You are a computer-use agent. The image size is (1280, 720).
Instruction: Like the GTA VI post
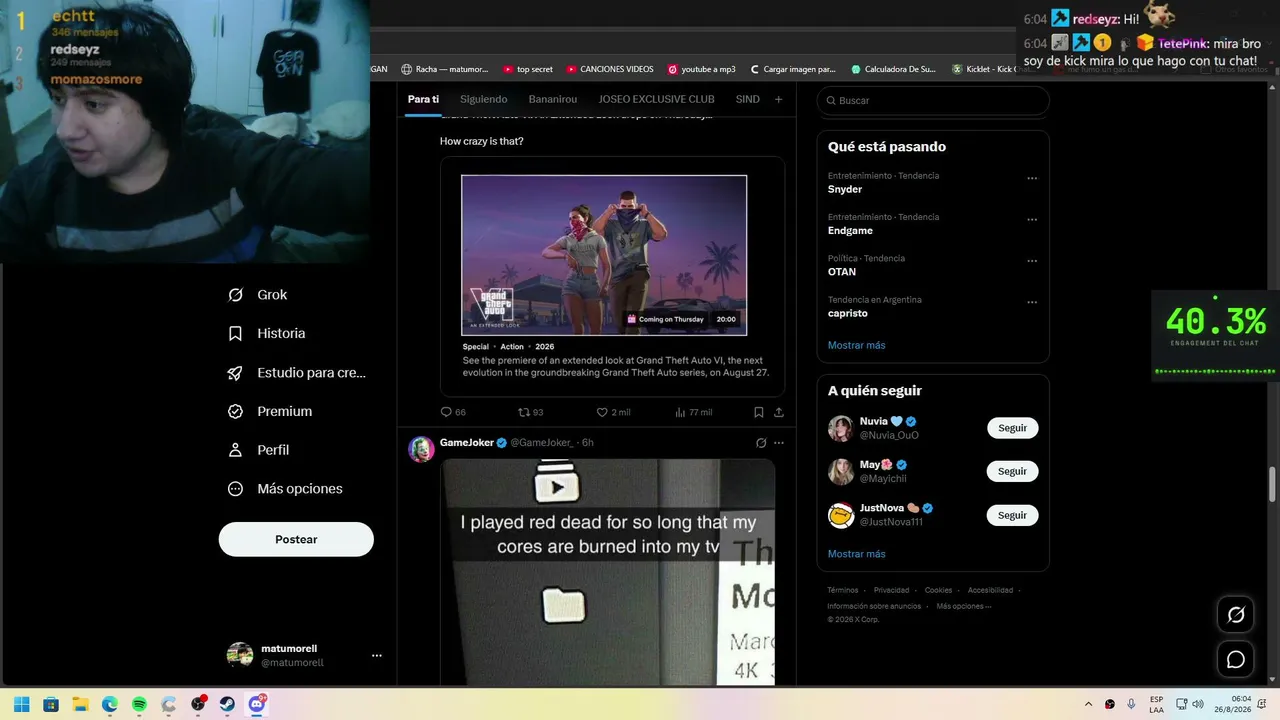[613, 412]
